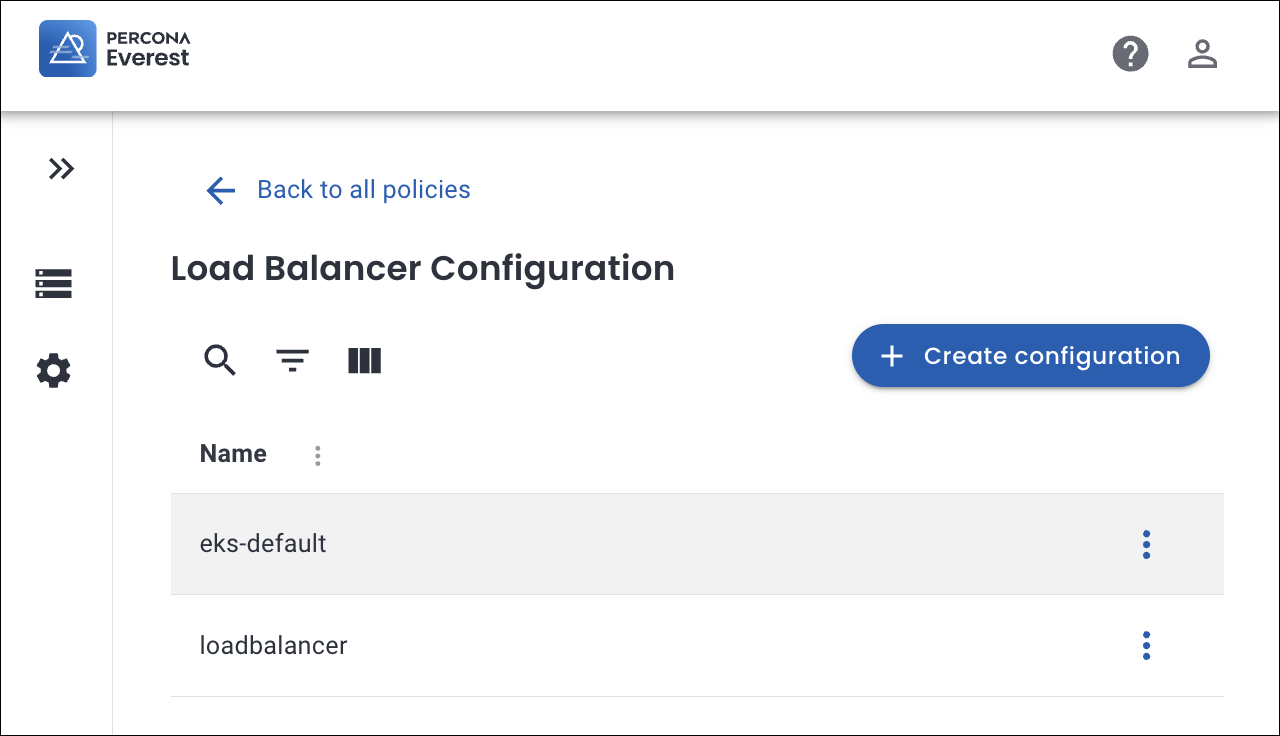This screenshot has height=736, width=1280.
Task: Toggle show/hide columns icon
Action: click(x=364, y=360)
